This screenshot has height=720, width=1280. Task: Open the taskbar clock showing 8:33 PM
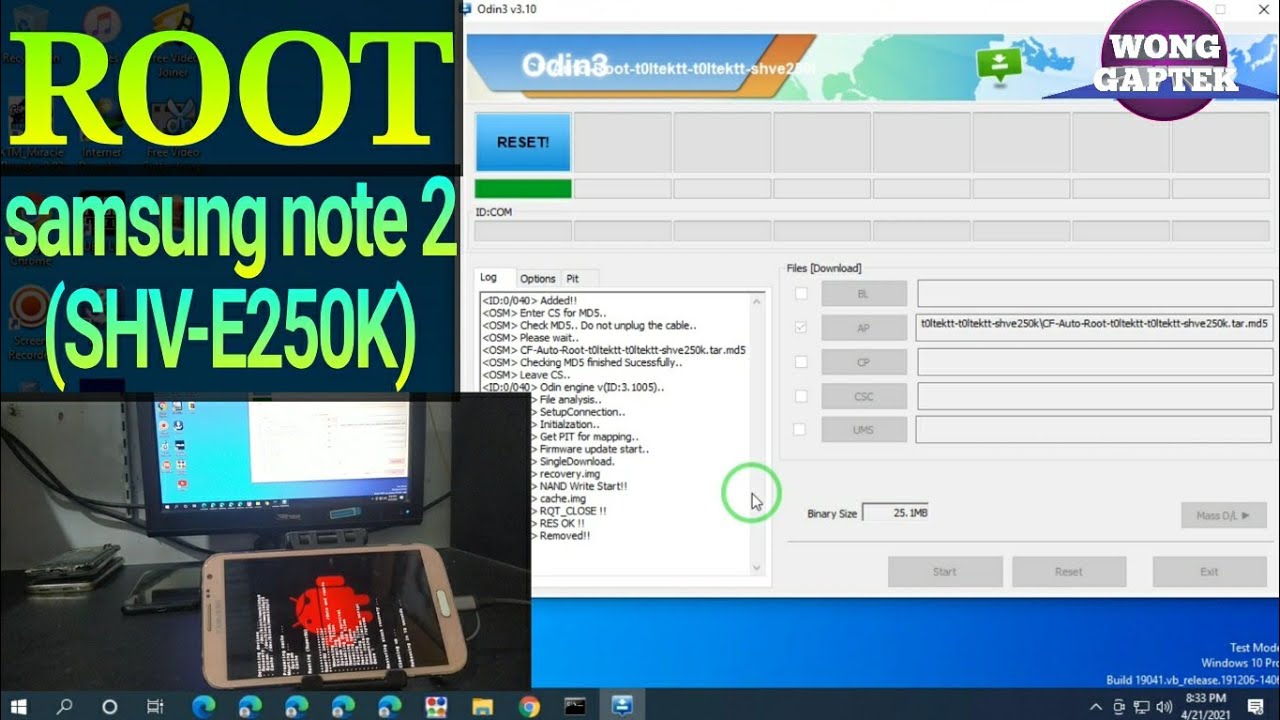1205,705
